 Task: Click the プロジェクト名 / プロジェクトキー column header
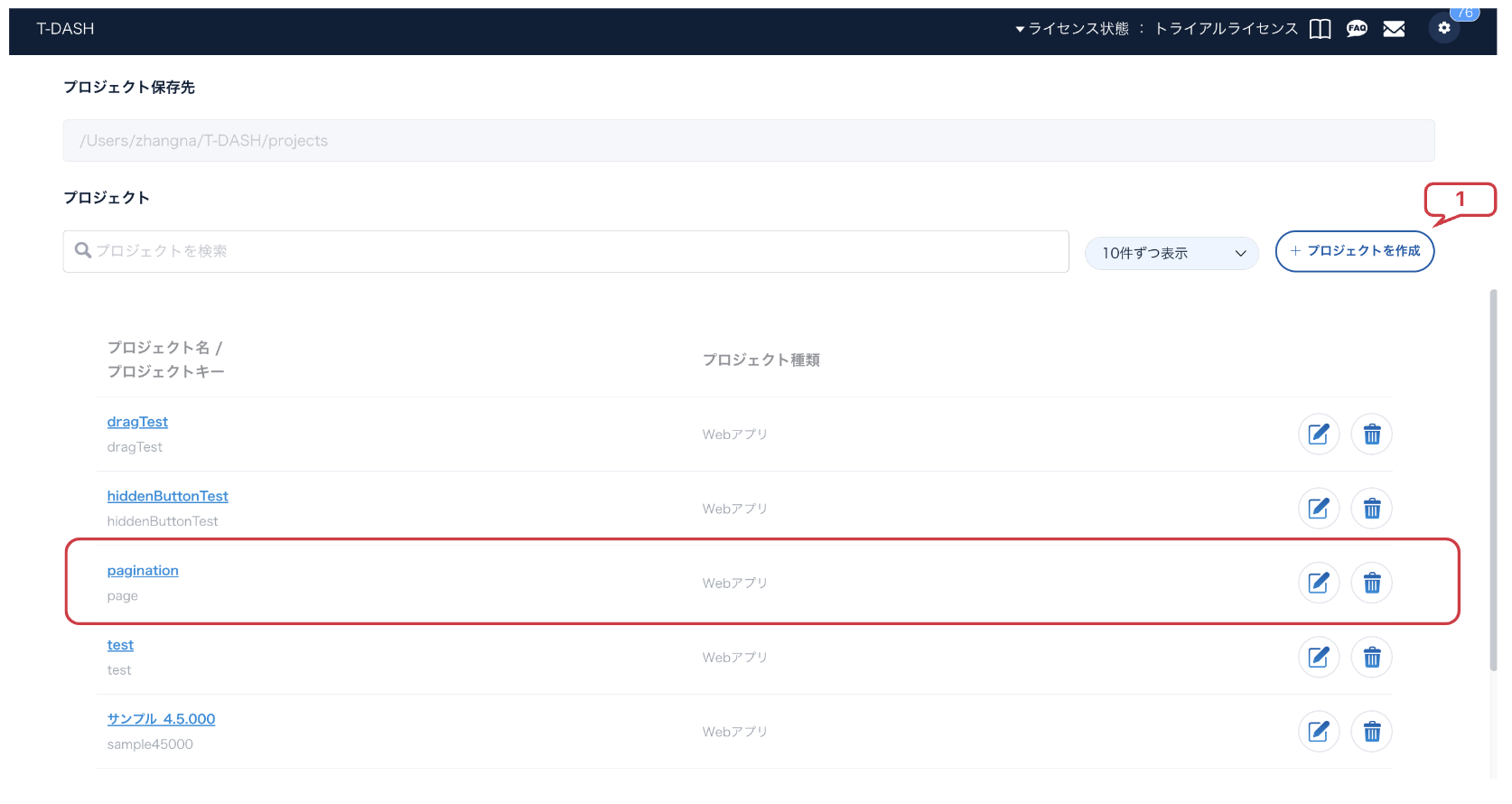click(x=166, y=360)
